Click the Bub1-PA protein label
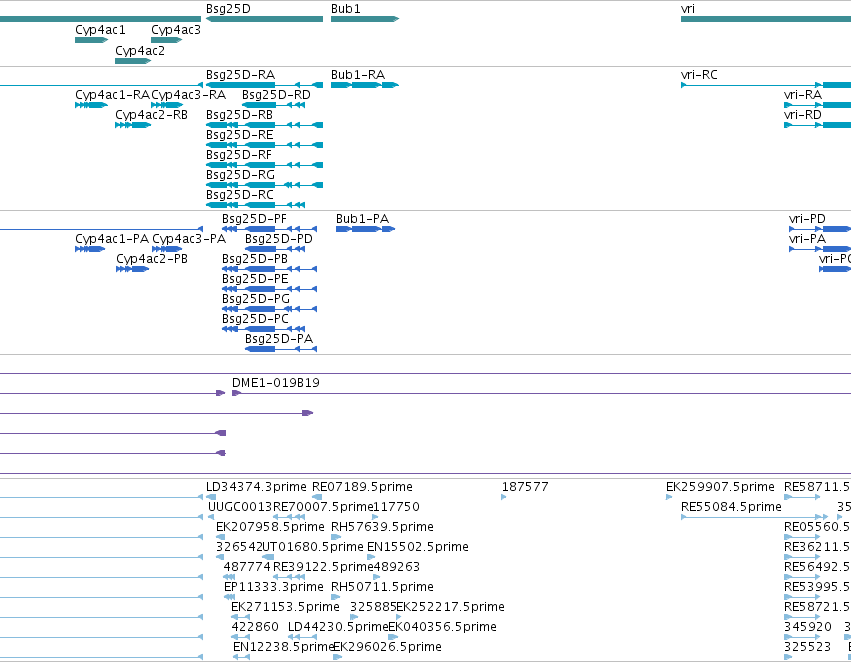This screenshot has height=662, width=851. pyautogui.click(x=362, y=219)
